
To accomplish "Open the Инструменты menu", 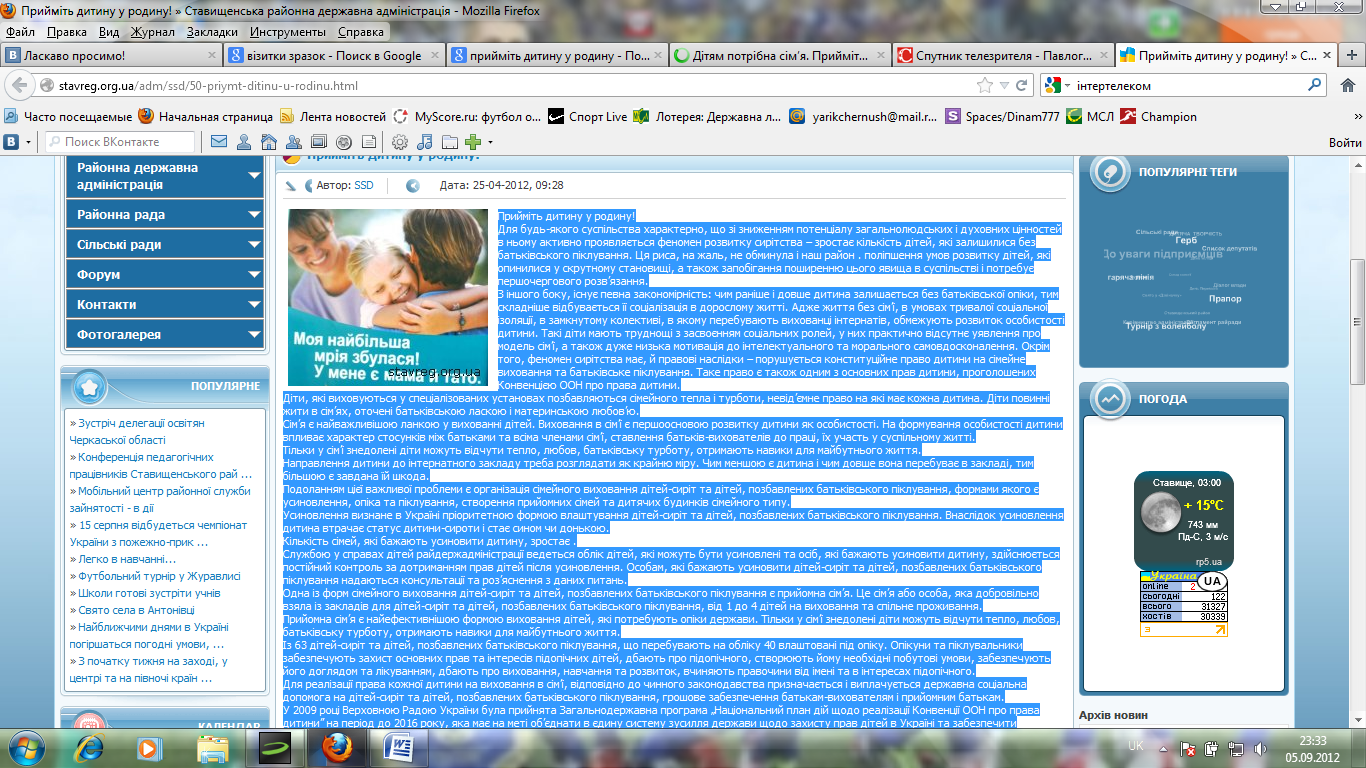I will tap(288, 32).
